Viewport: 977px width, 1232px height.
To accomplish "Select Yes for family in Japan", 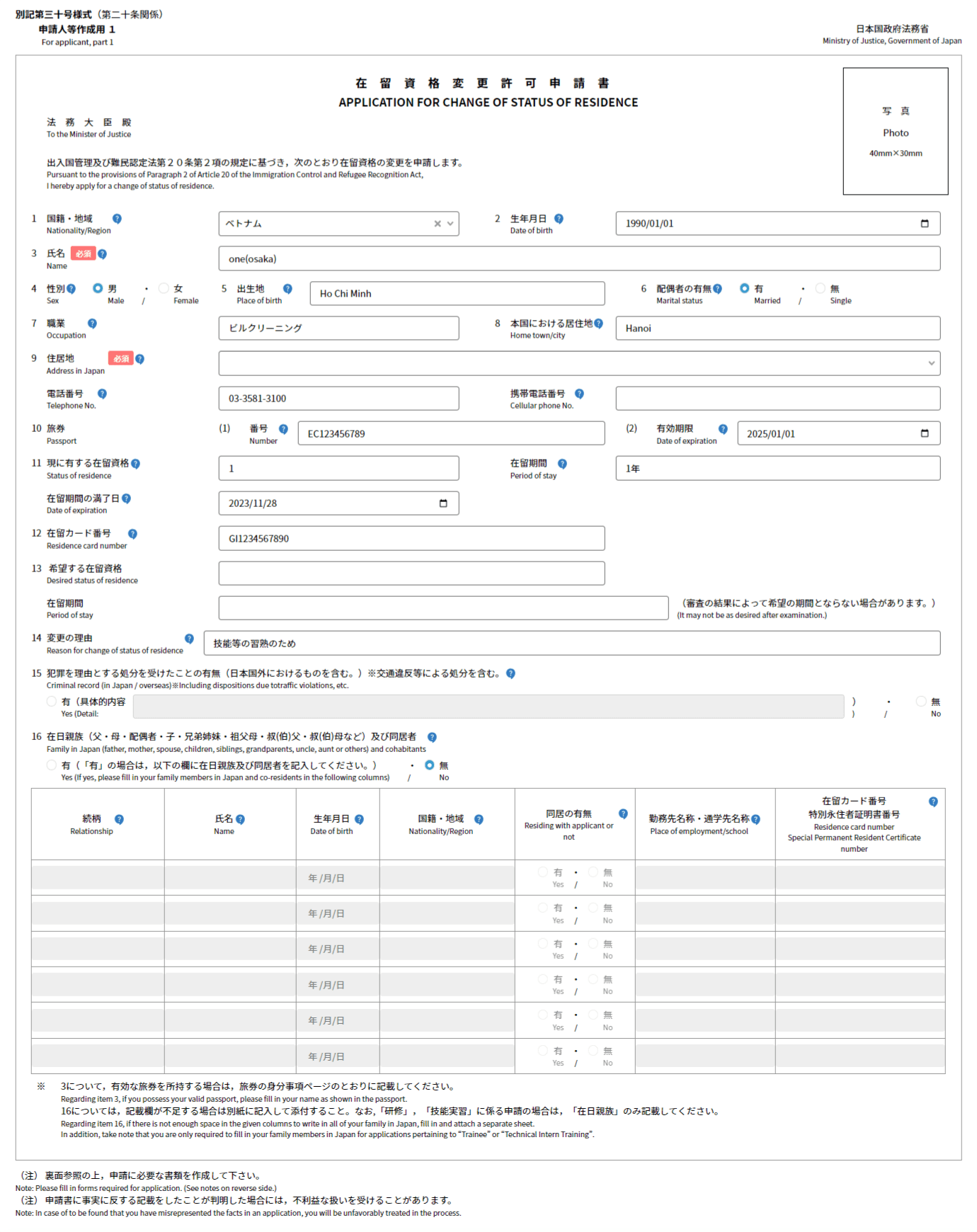I will [x=52, y=765].
